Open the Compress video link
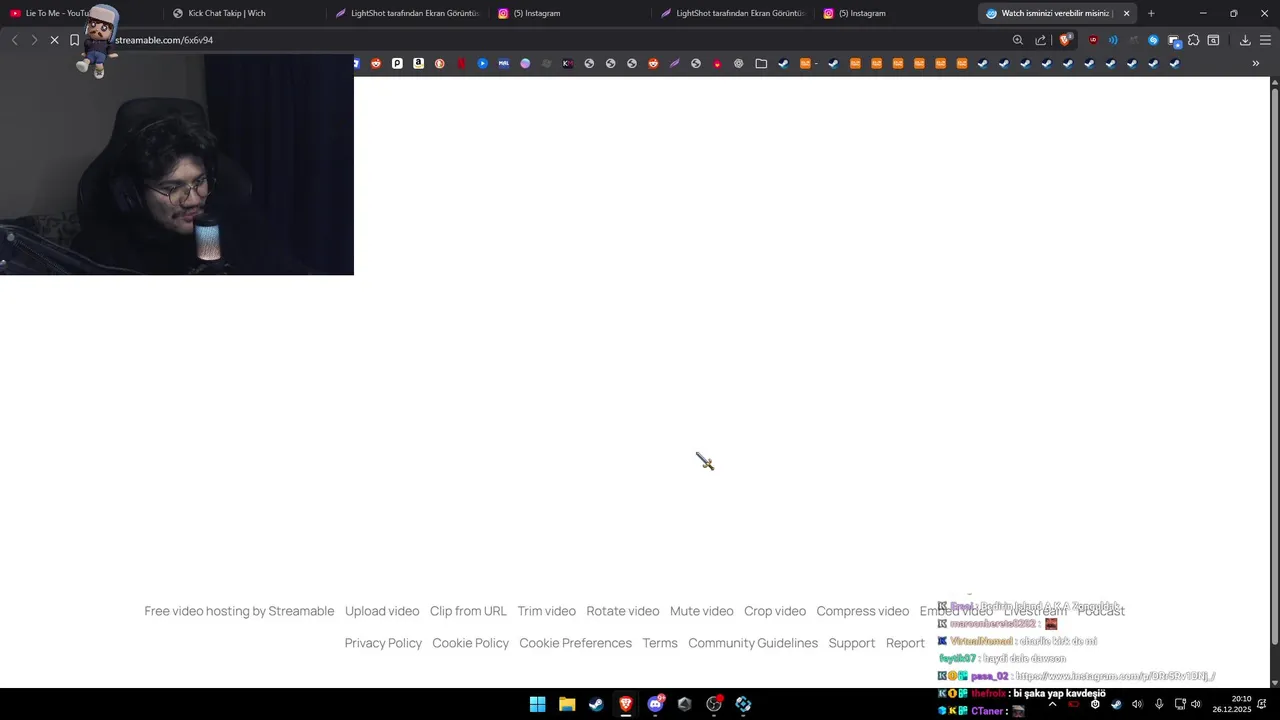Viewport: 1280px width, 720px height. click(862, 611)
